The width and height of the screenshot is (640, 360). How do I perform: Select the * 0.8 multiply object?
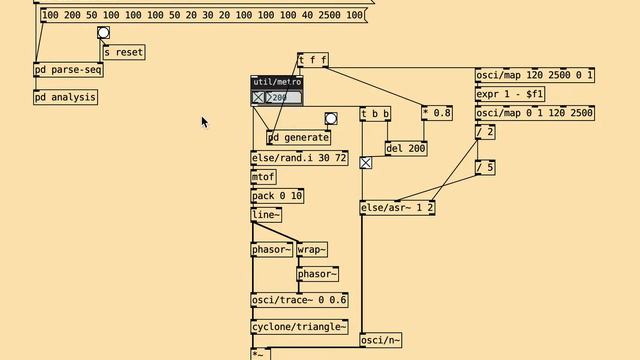coord(437,113)
